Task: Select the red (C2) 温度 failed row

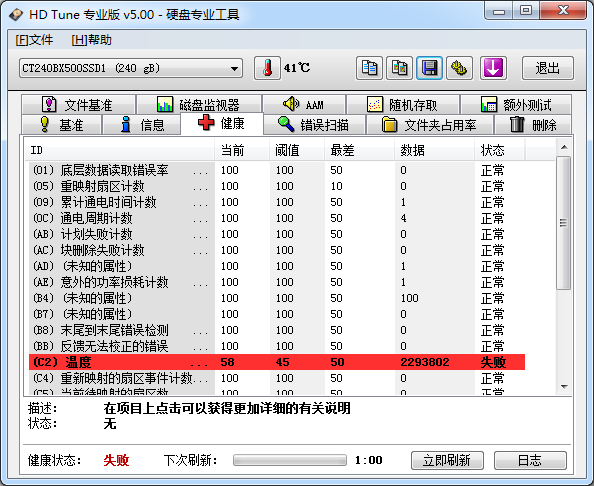Action: (277, 362)
